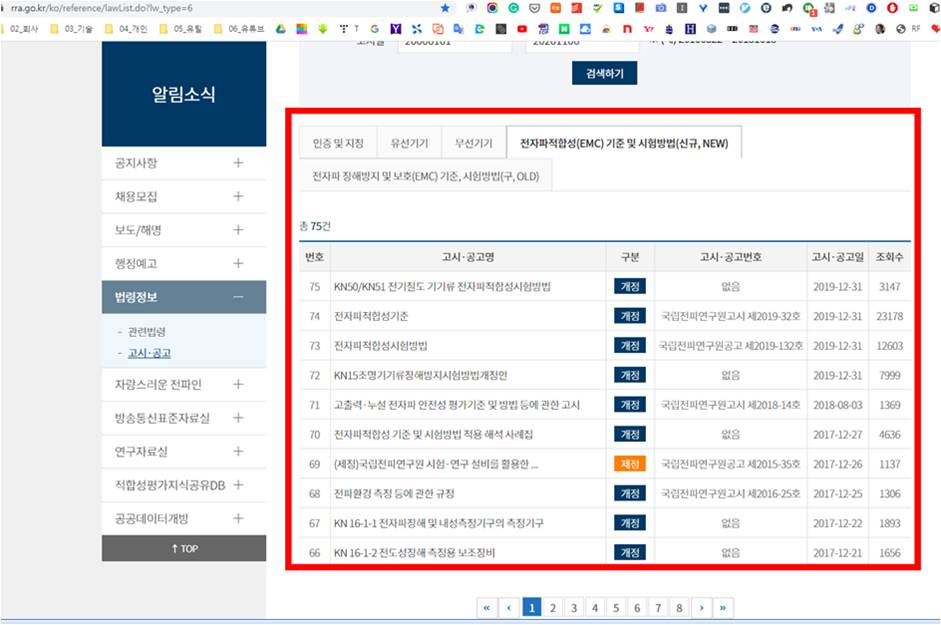Switch to the 인증 및 지정 tab
The width and height of the screenshot is (941, 625).
pos(338,143)
